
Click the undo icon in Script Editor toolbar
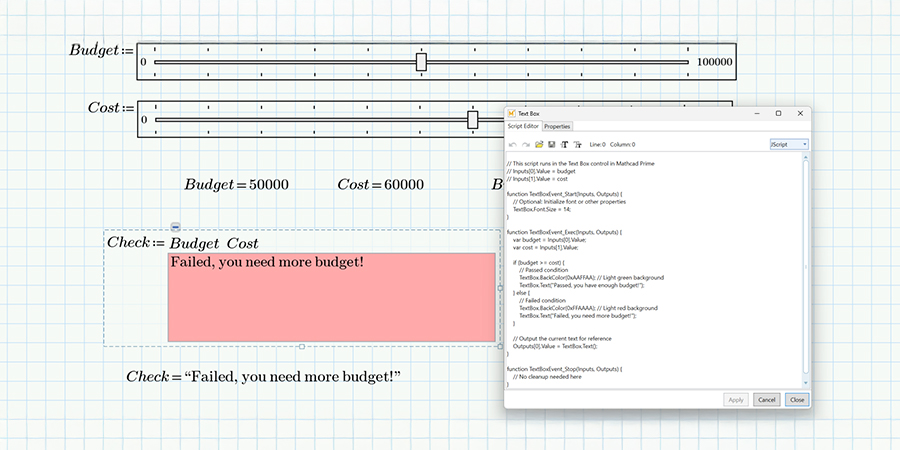[513, 145]
